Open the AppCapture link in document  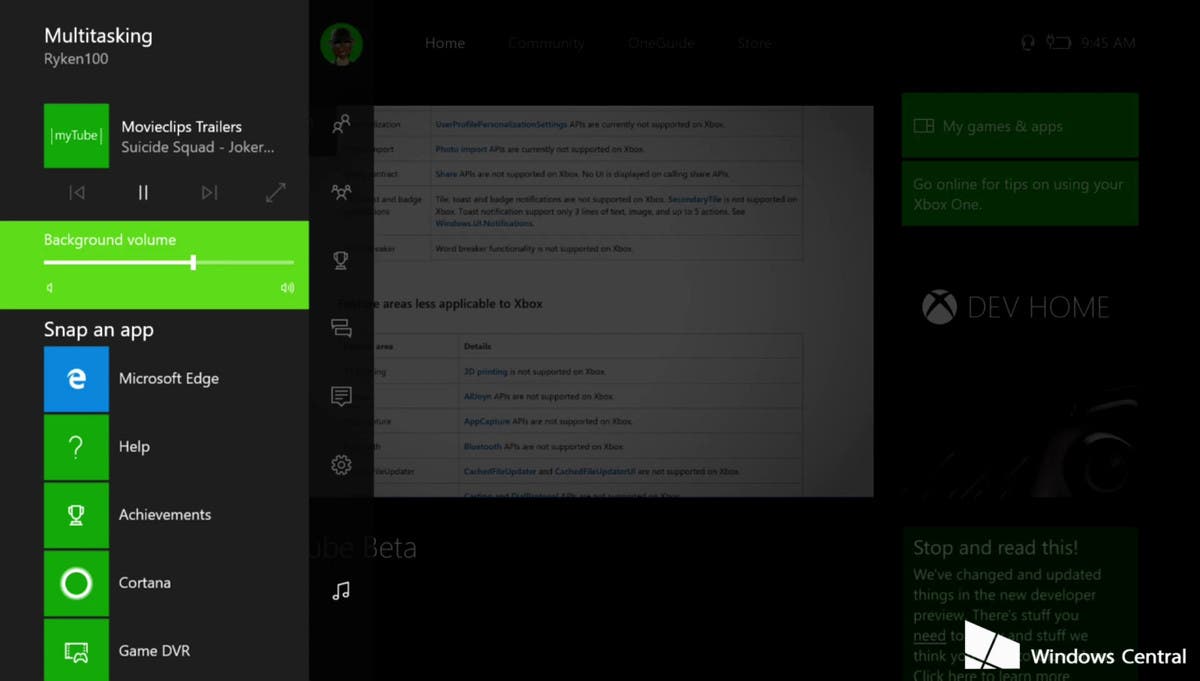(x=486, y=421)
